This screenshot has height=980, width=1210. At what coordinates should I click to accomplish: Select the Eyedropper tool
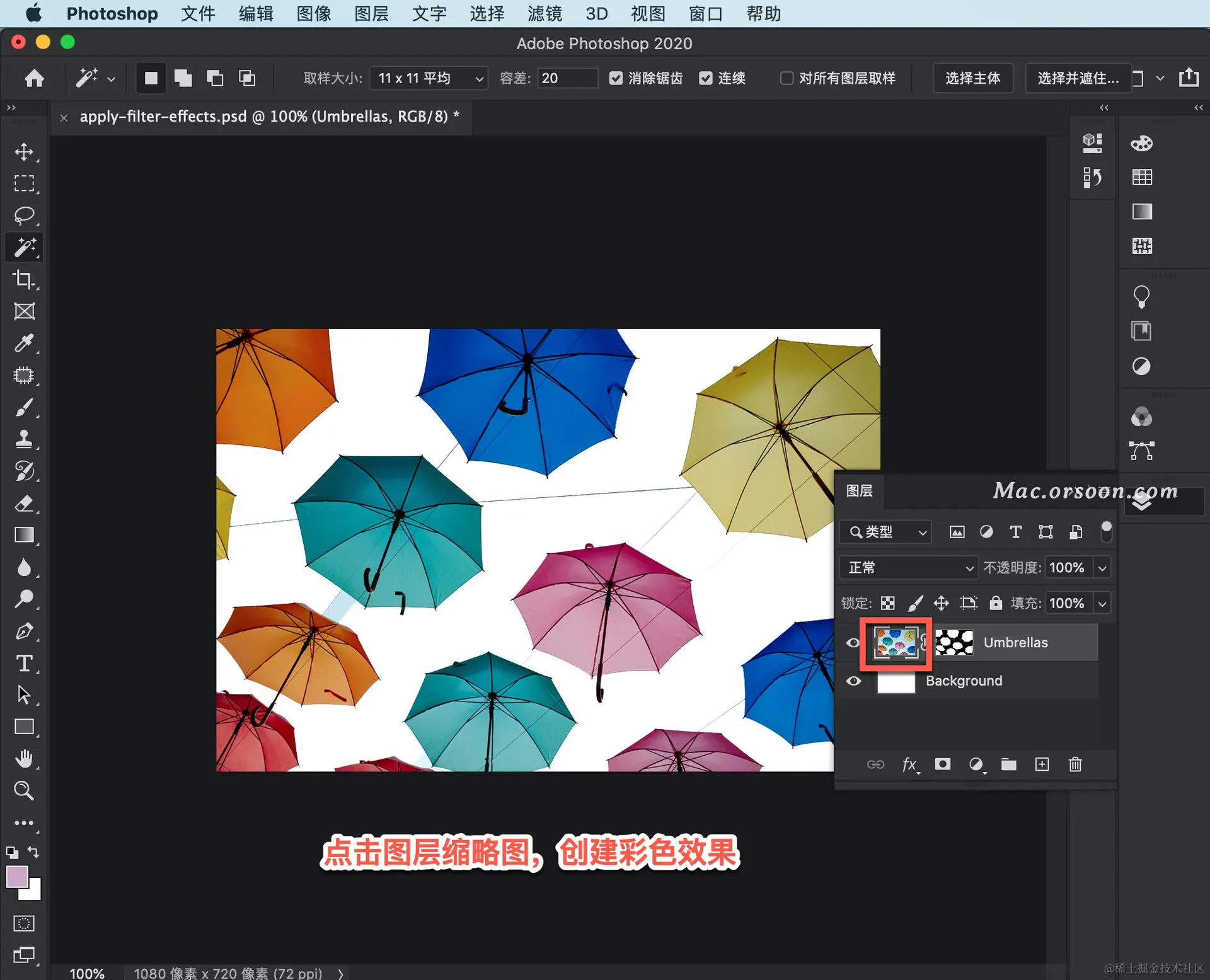pos(24,343)
